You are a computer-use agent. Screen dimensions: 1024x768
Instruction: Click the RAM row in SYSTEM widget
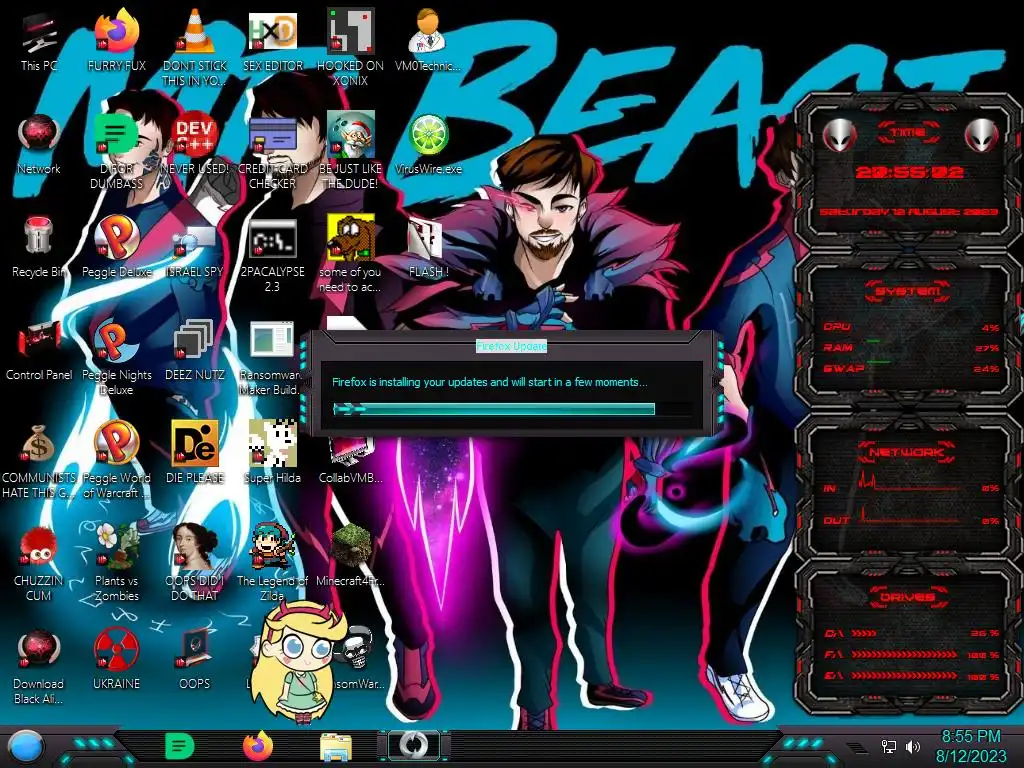[x=910, y=347]
